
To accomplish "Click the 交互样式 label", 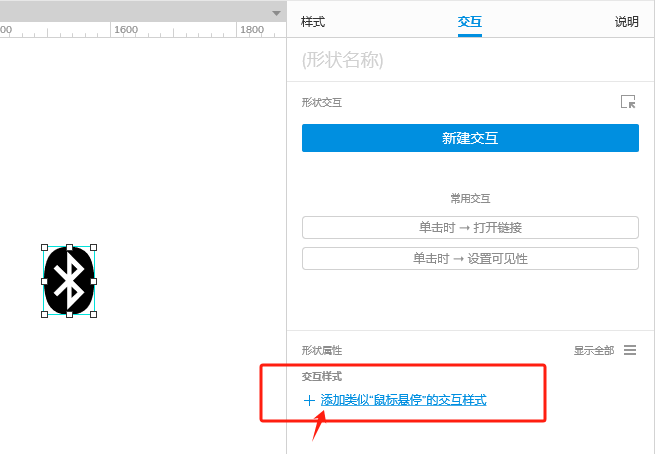I will click(322, 377).
